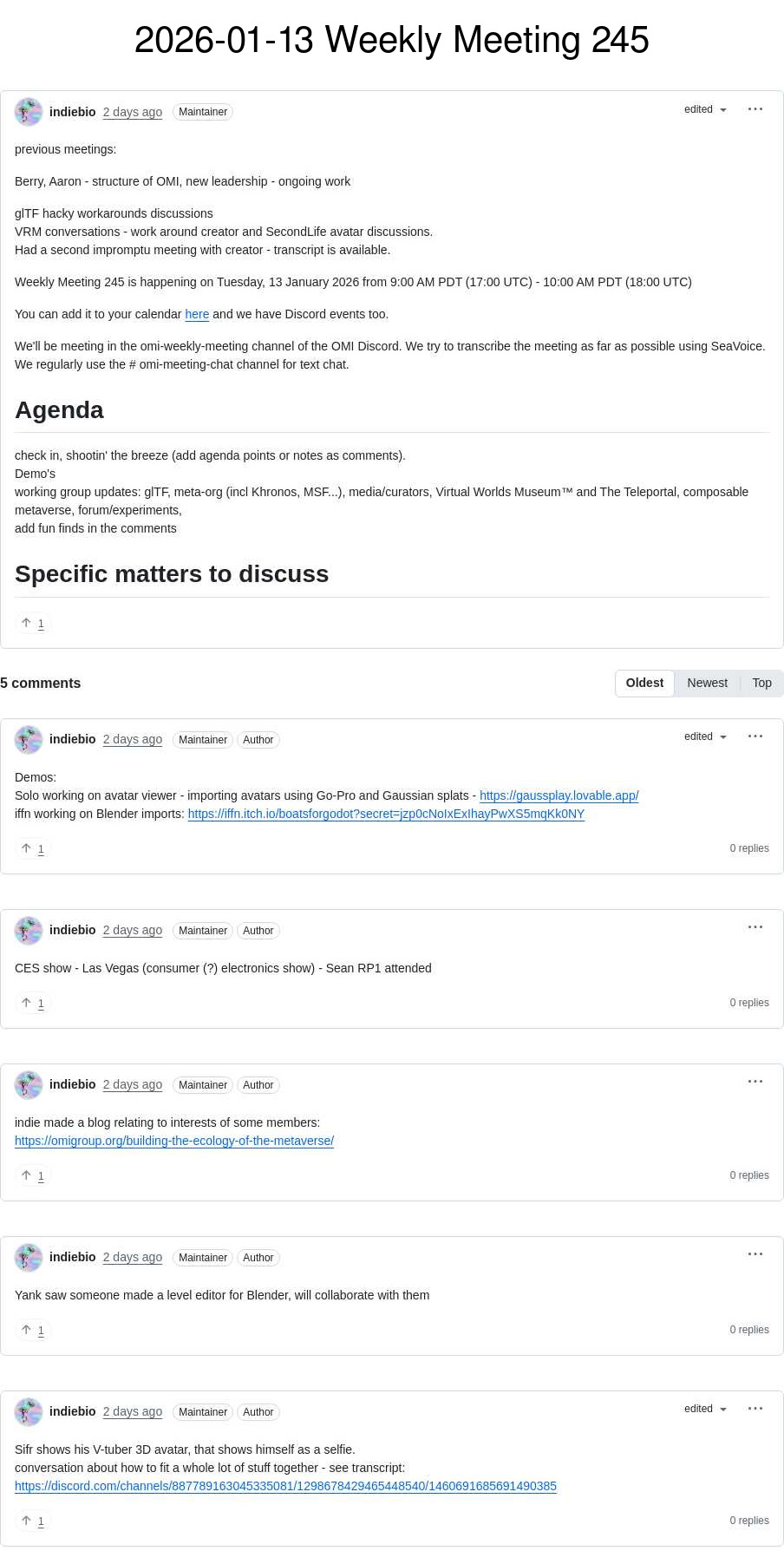
Task: Open the edited dropdown on the Demos comment
Action: [x=705, y=736]
